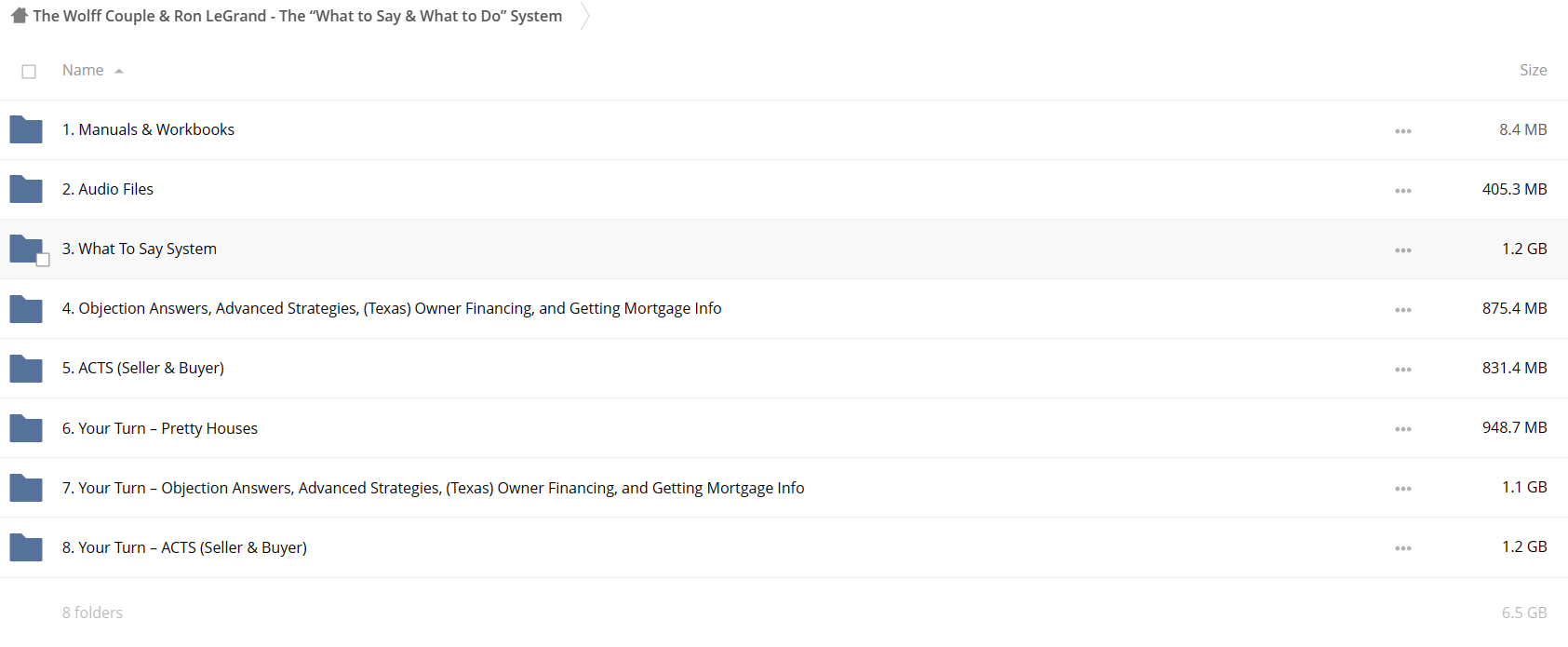This screenshot has width=1568, height=647.
Task: Click folder icon for 5. ACTS (Seller & Buyer)
Action: [26, 368]
